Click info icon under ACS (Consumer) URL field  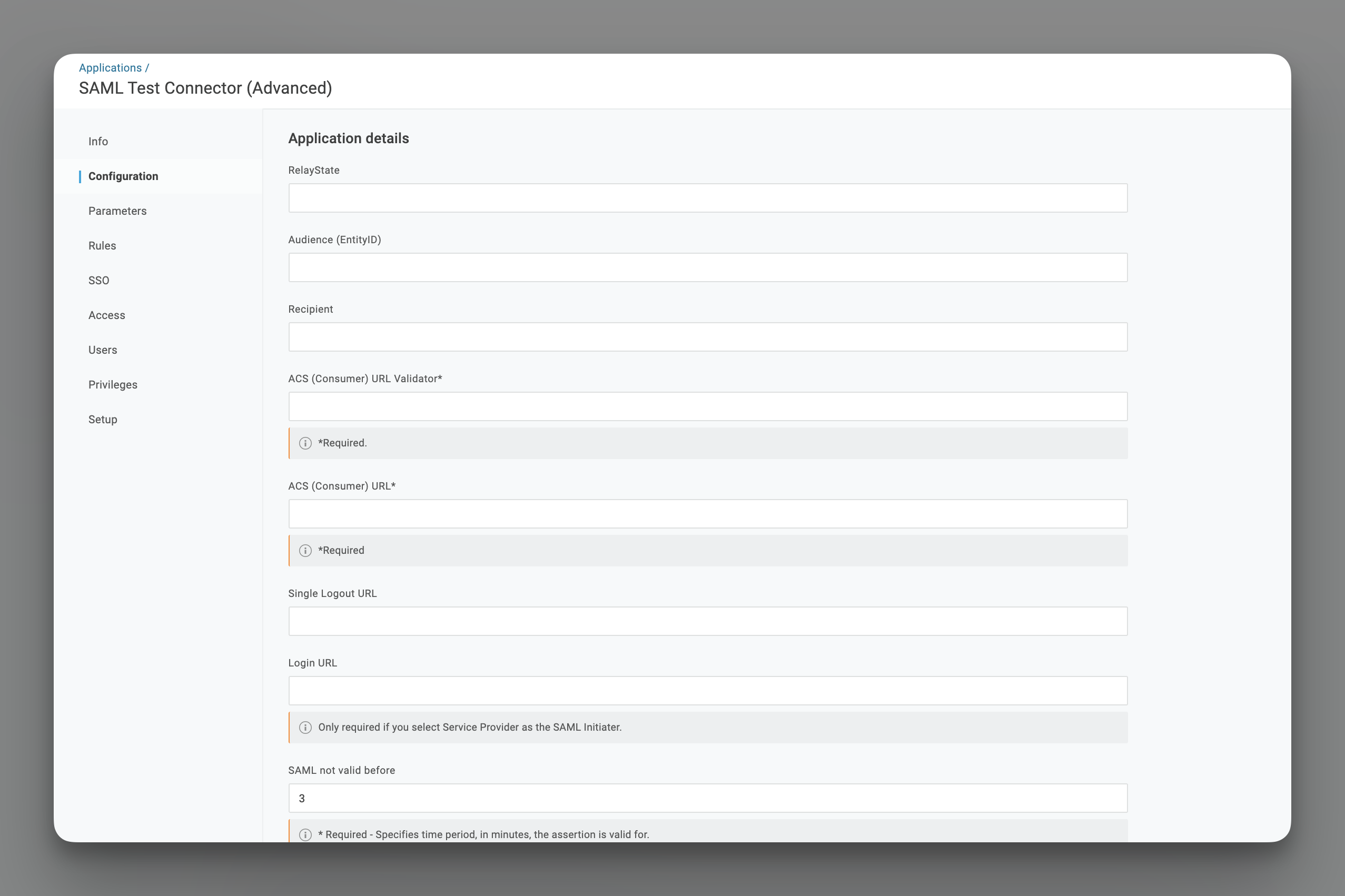pyautogui.click(x=305, y=551)
